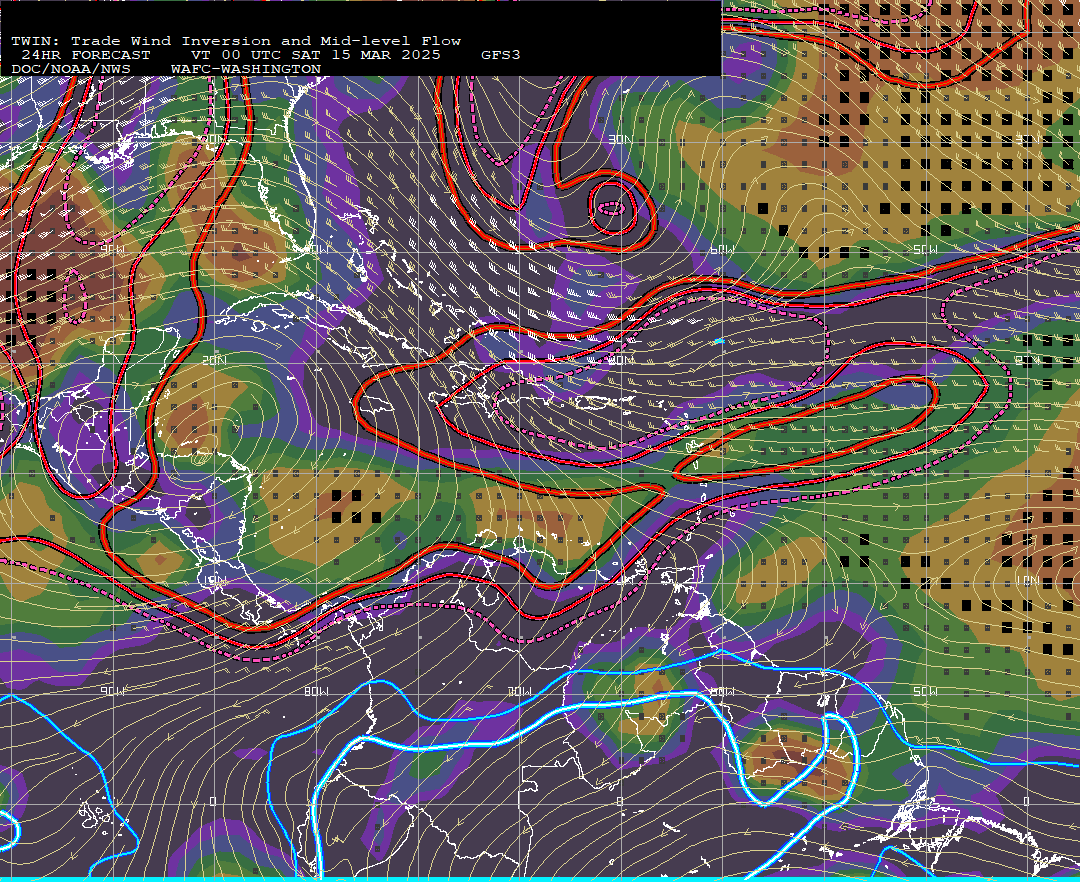Click the valid time 'VT 00 UTC SAT 15 MAR 2025'
Screen dimensions: 1080x882
point(315,55)
